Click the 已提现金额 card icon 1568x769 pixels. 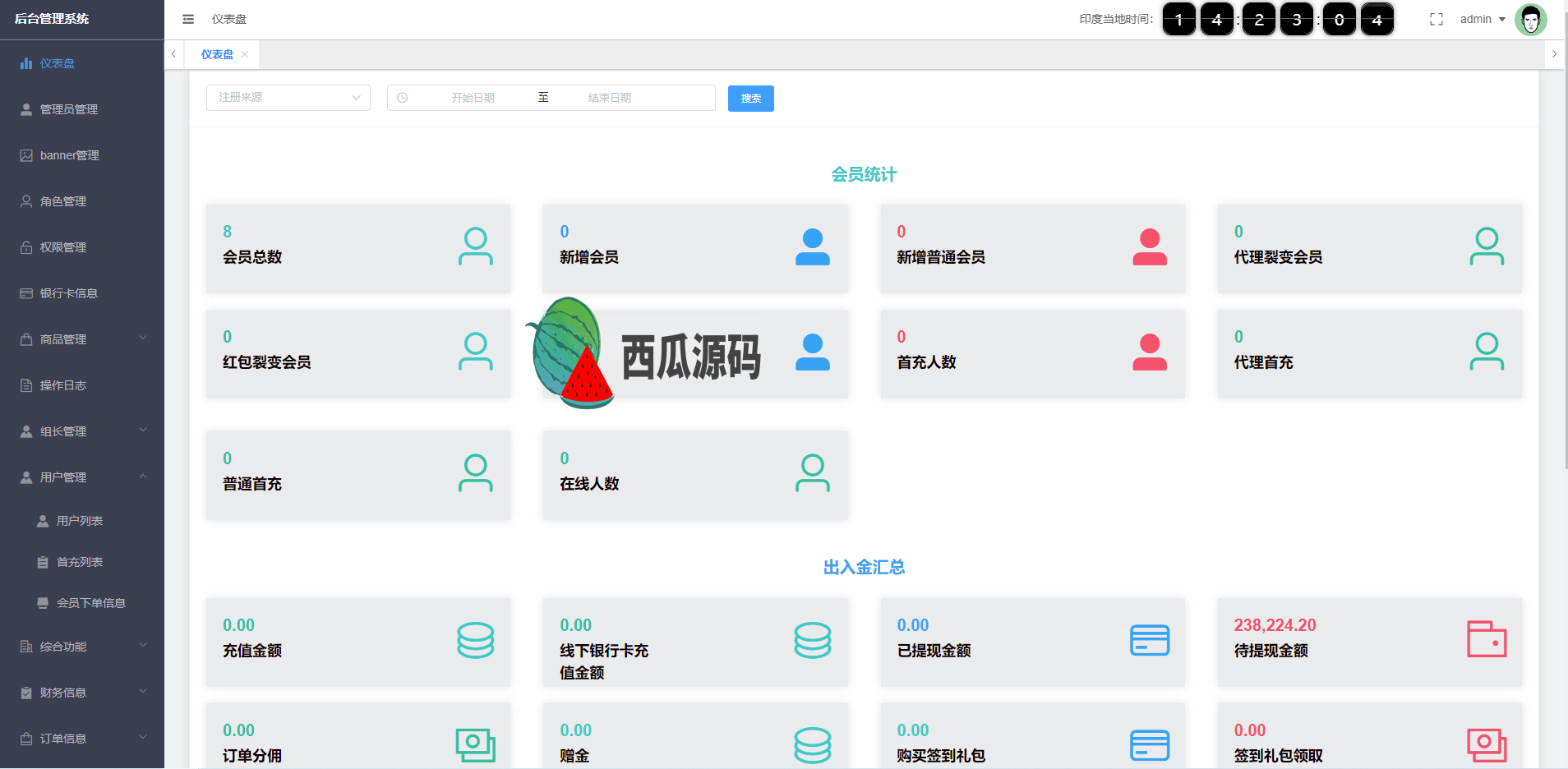pos(1149,640)
